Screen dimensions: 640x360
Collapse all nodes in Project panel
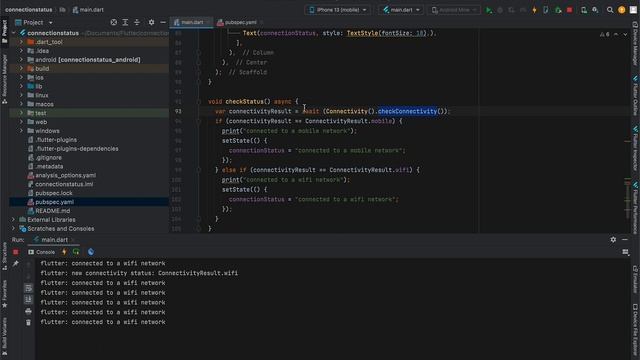tap(137, 22)
